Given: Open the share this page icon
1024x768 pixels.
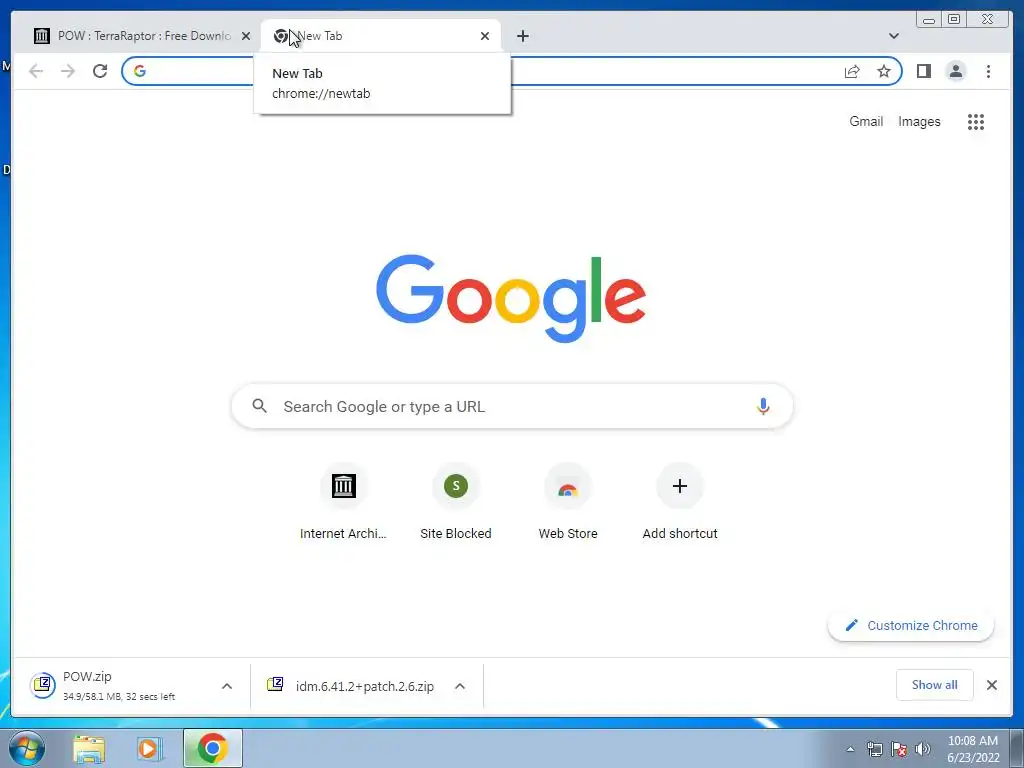Looking at the screenshot, I should 852,71.
